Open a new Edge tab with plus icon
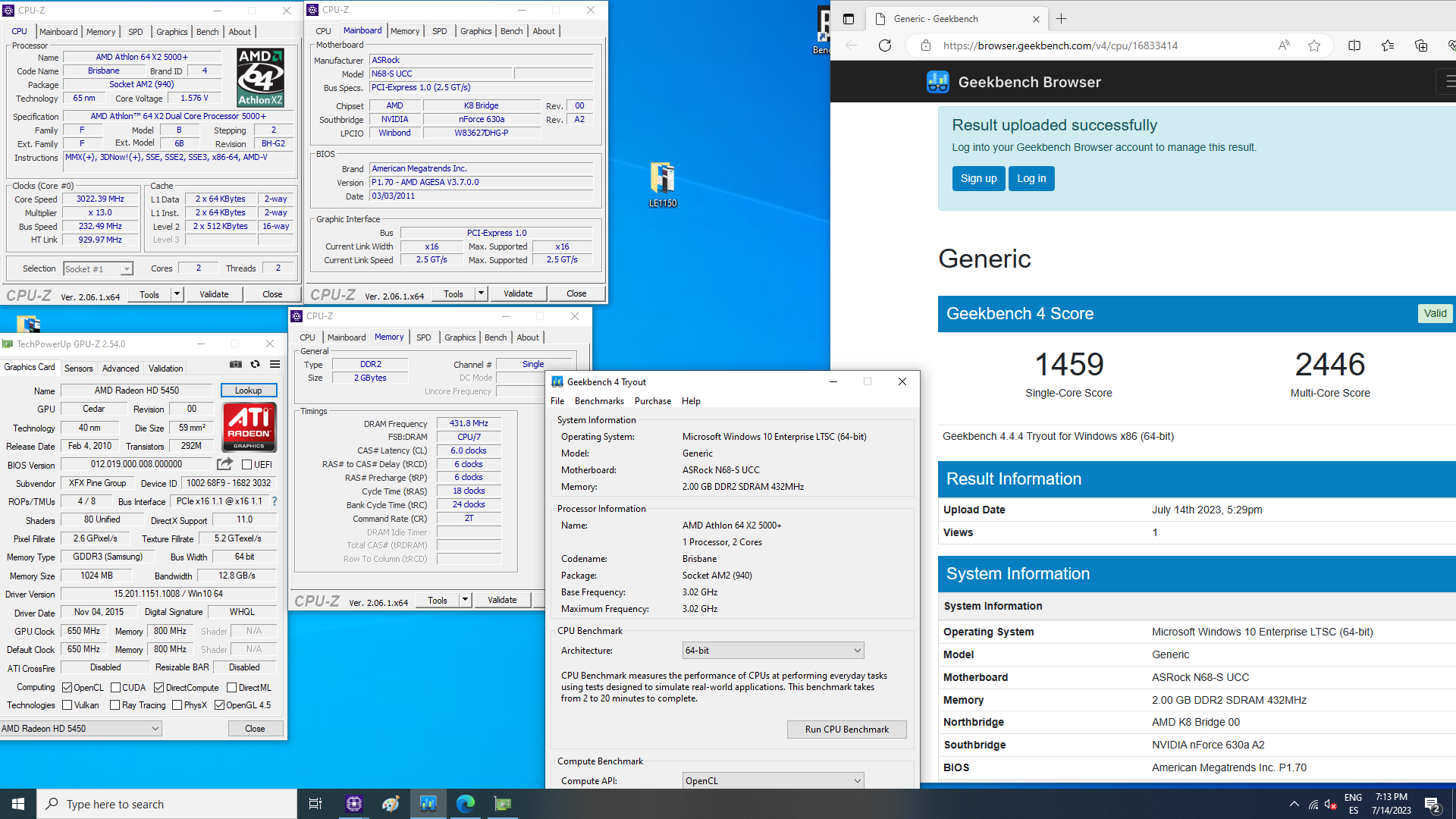Image resolution: width=1456 pixels, height=819 pixels. click(x=1062, y=19)
